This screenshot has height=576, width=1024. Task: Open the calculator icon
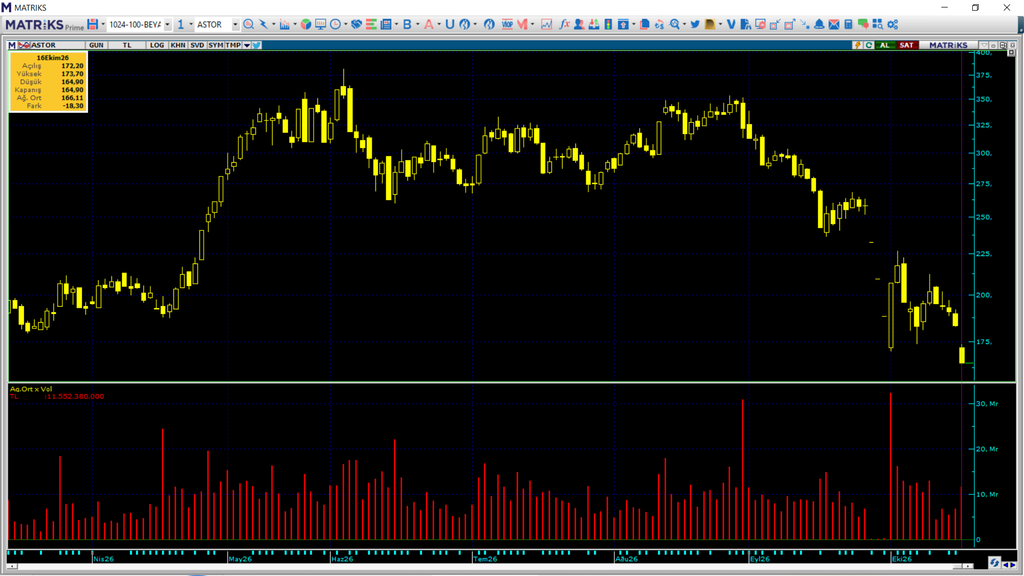[848, 24]
